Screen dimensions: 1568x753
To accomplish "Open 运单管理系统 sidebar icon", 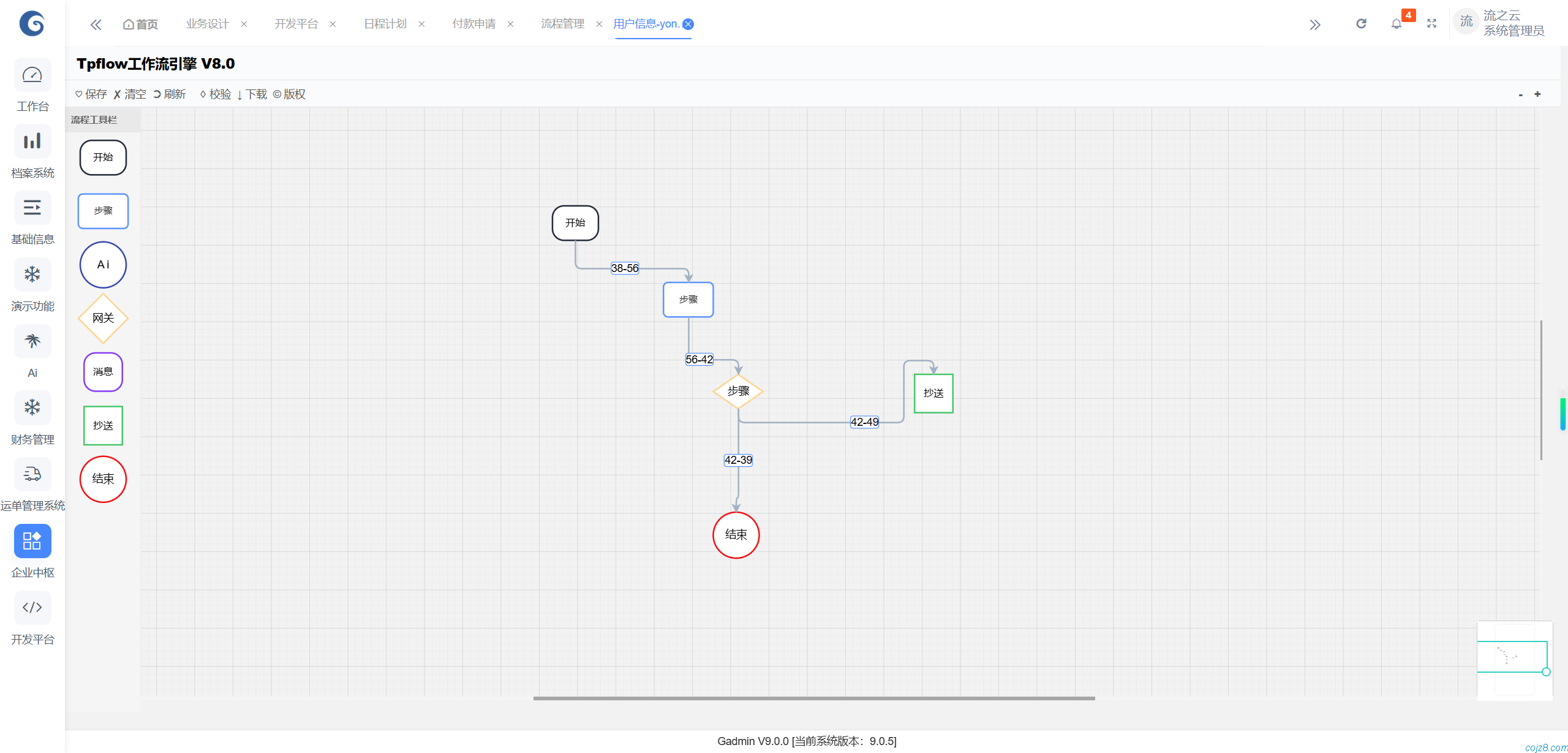I will pyautogui.click(x=32, y=475).
